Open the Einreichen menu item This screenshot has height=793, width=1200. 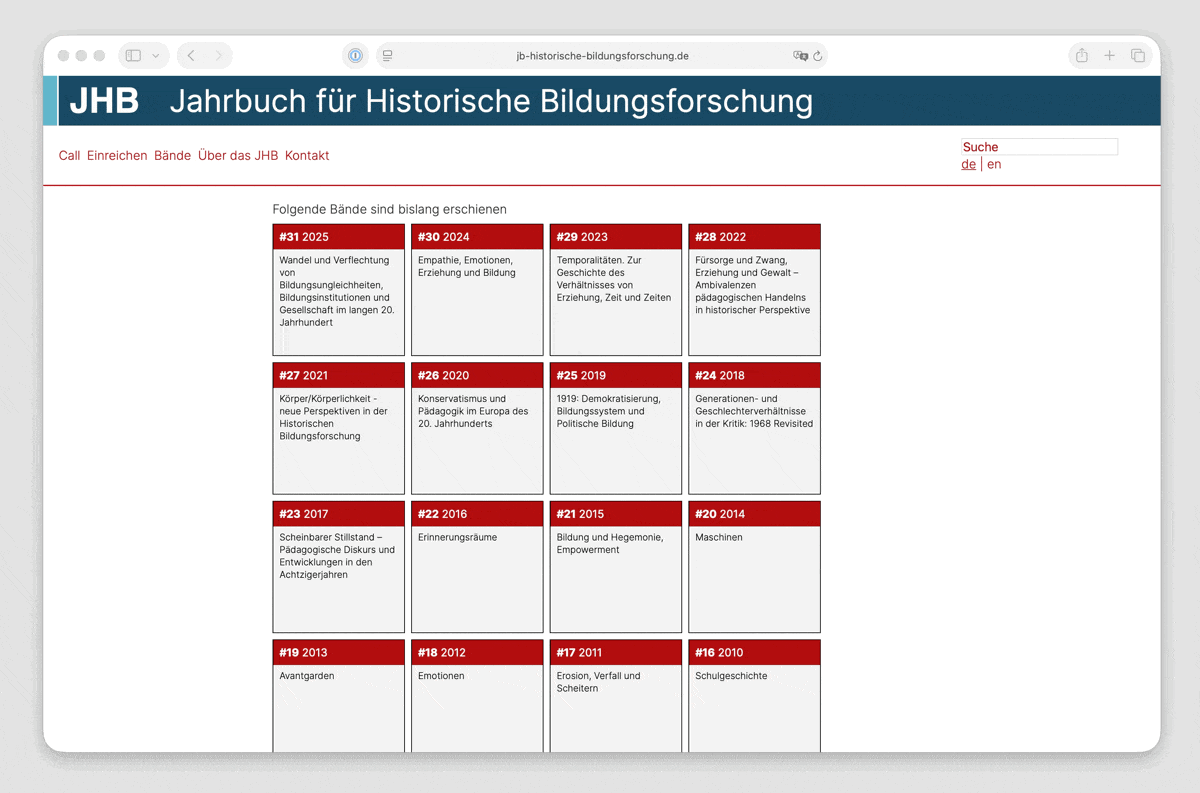pyautogui.click(x=117, y=156)
